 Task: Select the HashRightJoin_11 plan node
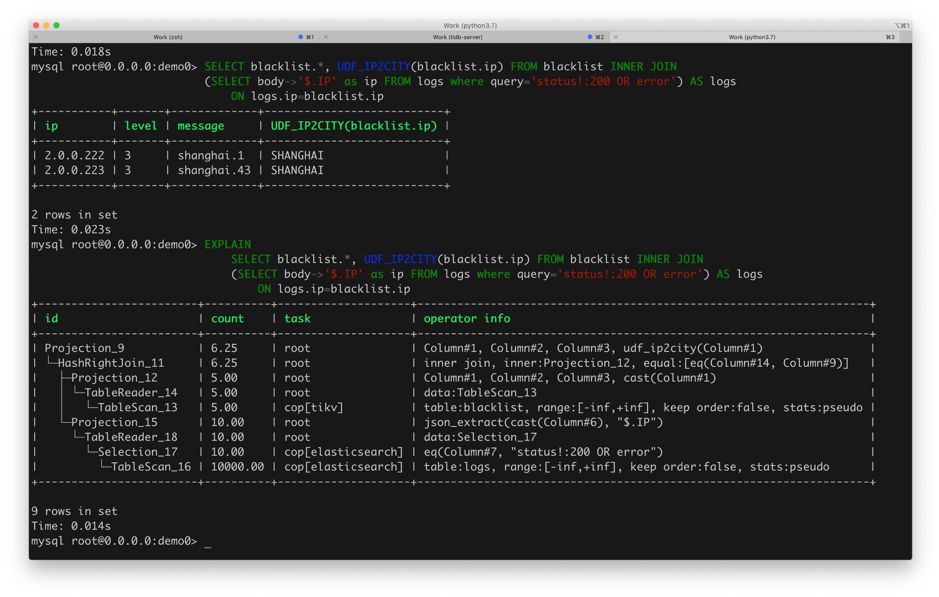coord(110,363)
